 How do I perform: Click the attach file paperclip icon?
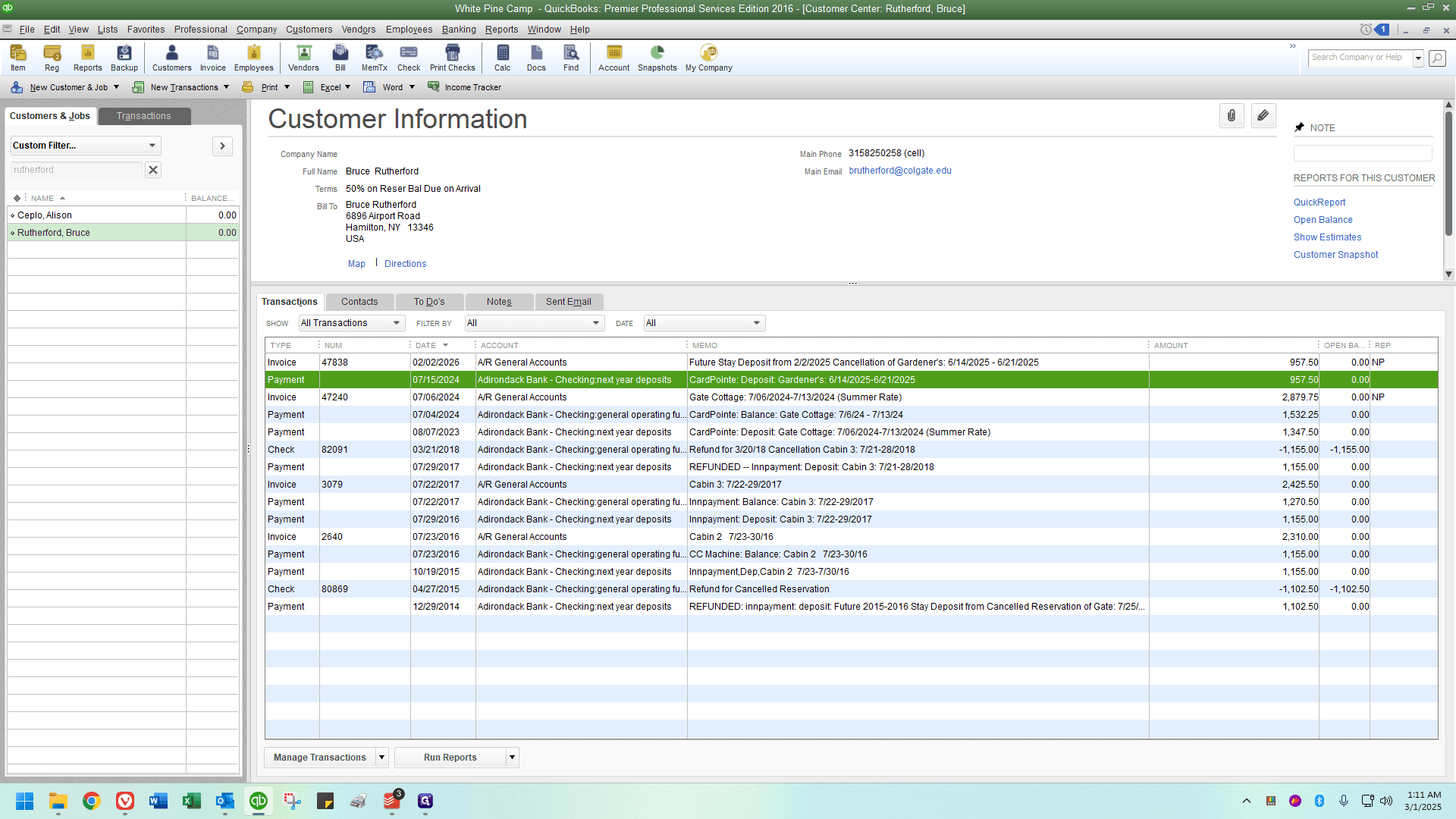(x=1232, y=116)
